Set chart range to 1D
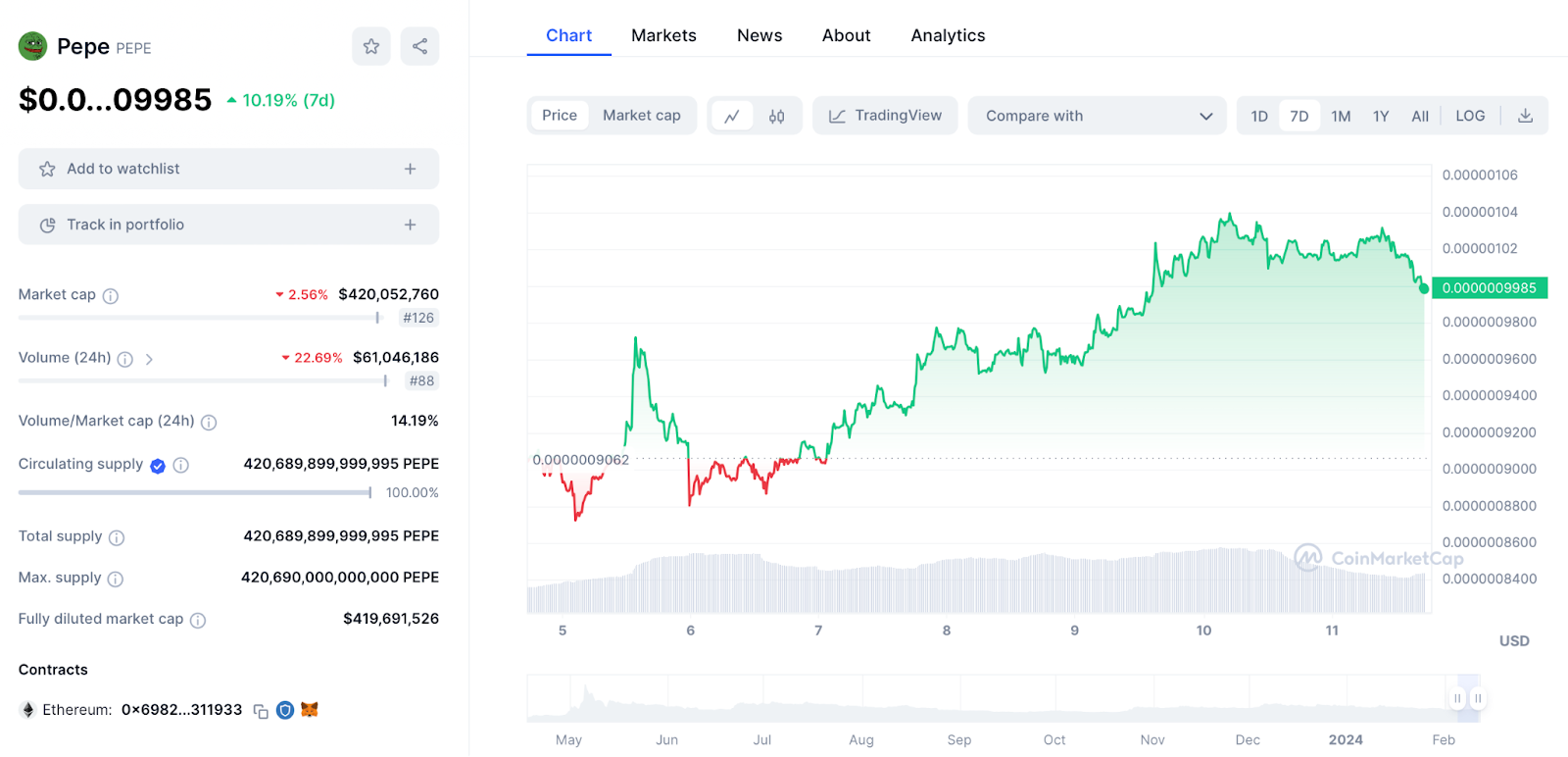The image size is (1568, 757). click(1259, 116)
